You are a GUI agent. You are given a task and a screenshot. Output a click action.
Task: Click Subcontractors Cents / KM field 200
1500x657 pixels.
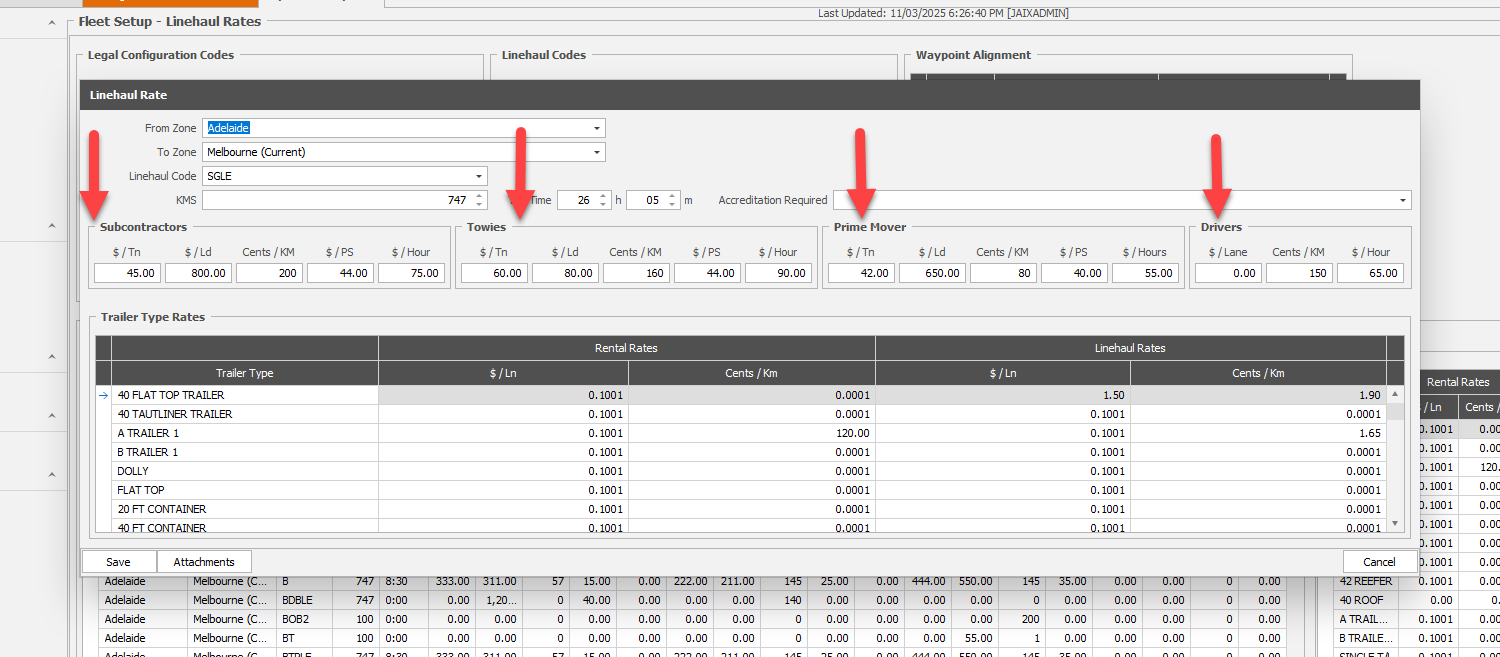269,273
